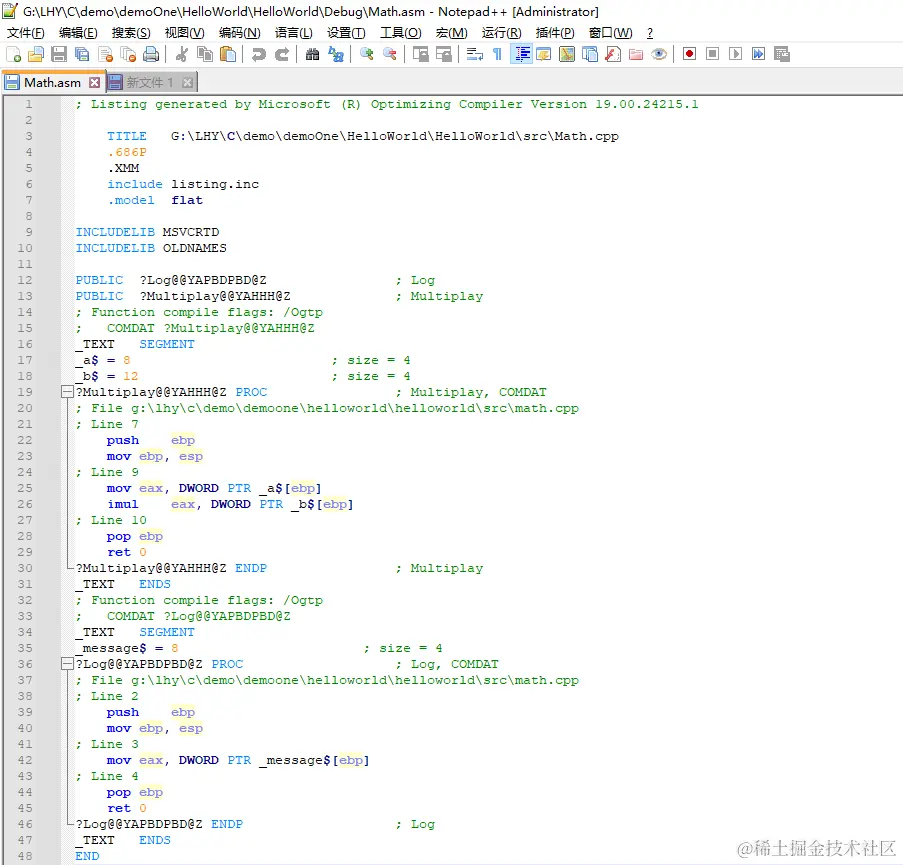Paste clipboard content via toolbar icon
903x865 pixels.
[x=228, y=54]
